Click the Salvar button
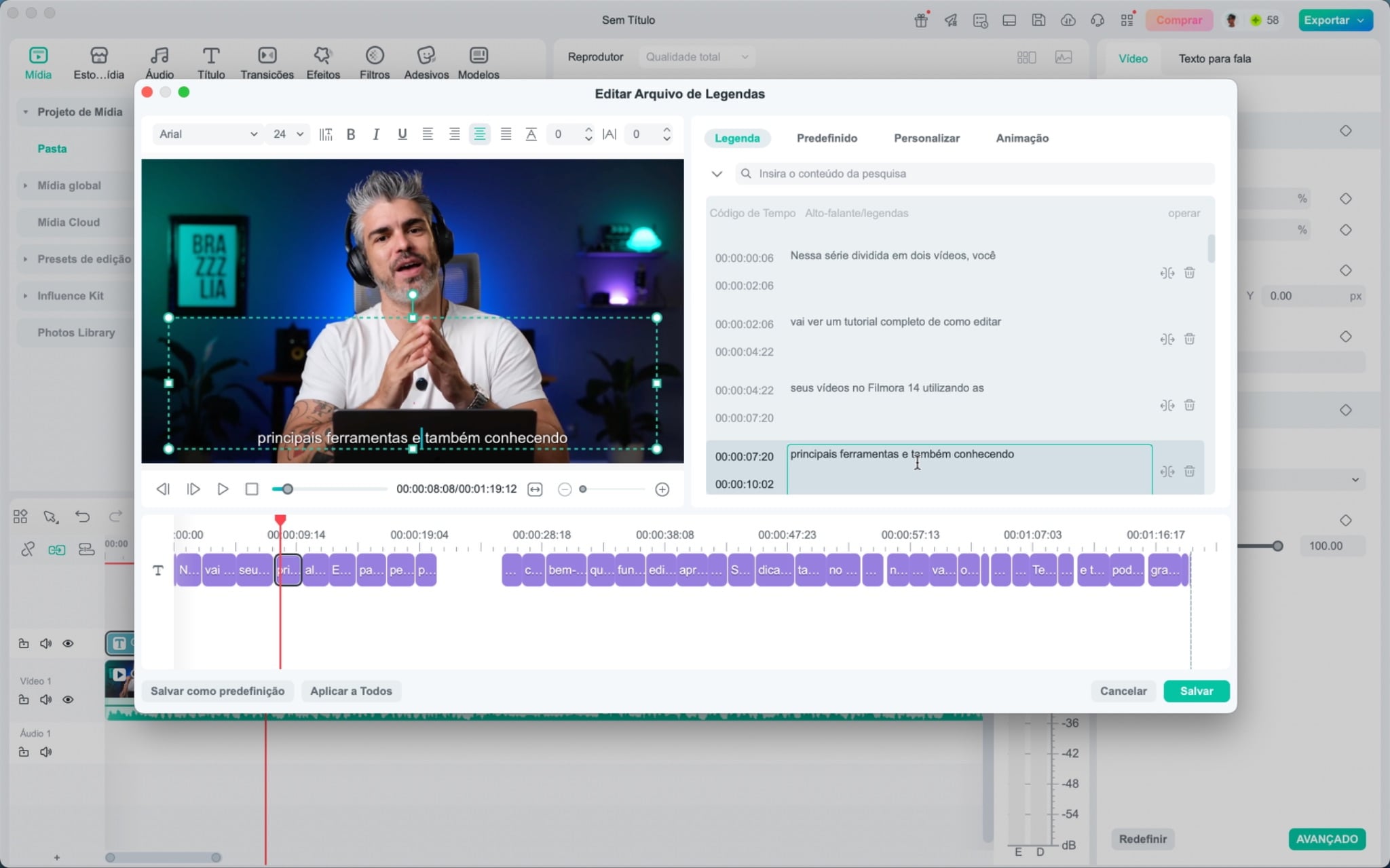The width and height of the screenshot is (1390, 868). (x=1196, y=691)
